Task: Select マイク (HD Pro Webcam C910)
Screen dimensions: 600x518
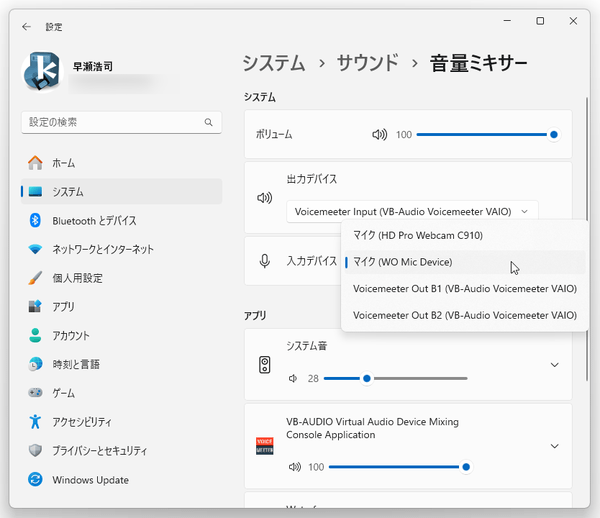Action: pos(465,236)
